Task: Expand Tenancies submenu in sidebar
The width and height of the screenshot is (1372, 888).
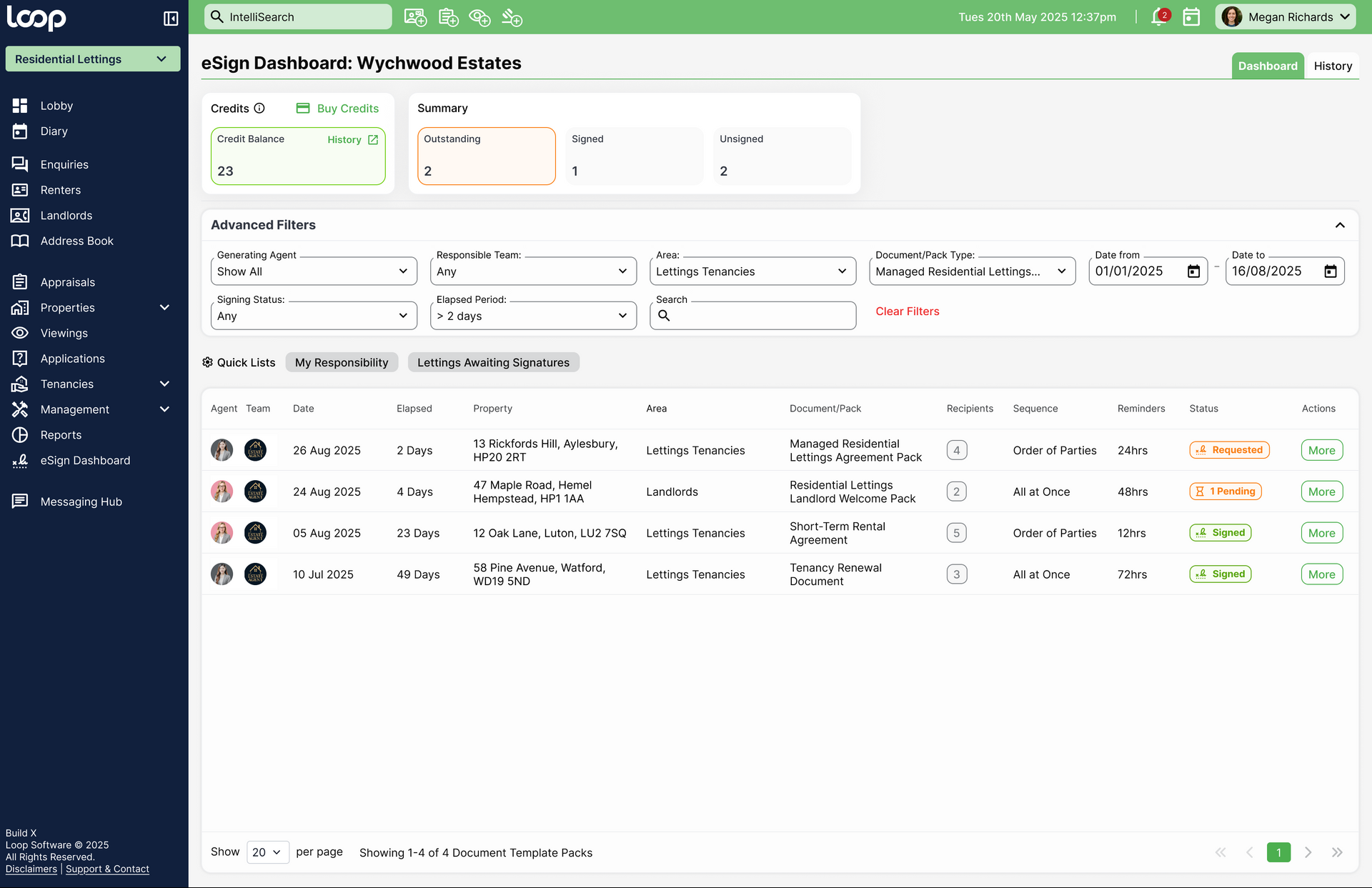Action: click(x=164, y=384)
